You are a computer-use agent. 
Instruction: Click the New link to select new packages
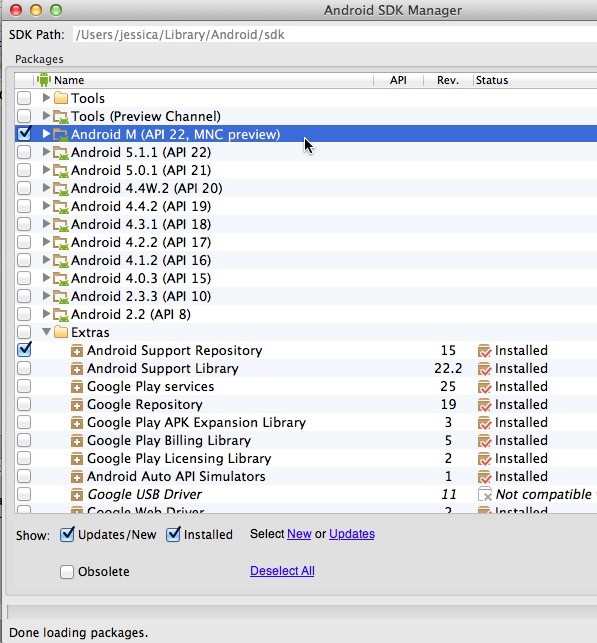tap(299, 534)
